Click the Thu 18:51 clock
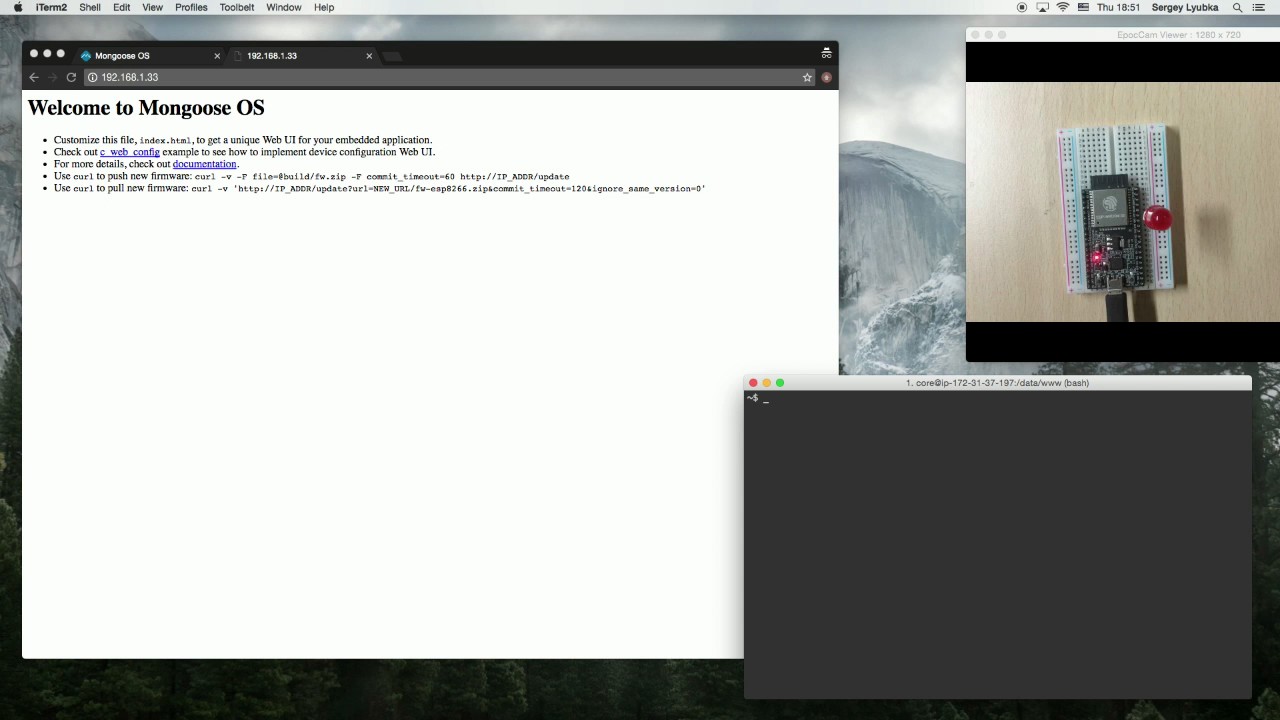Screen dimensions: 1280x720 1118,7
